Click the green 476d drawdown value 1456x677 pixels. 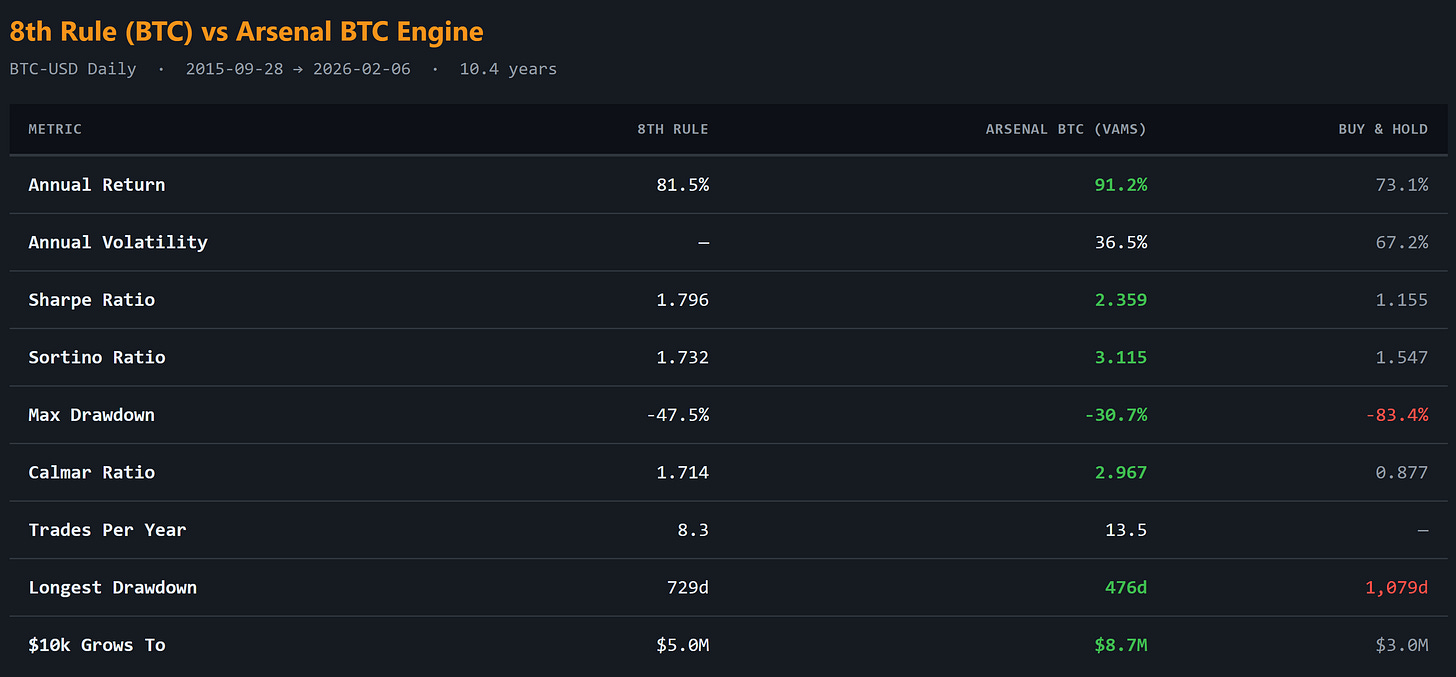1126,587
